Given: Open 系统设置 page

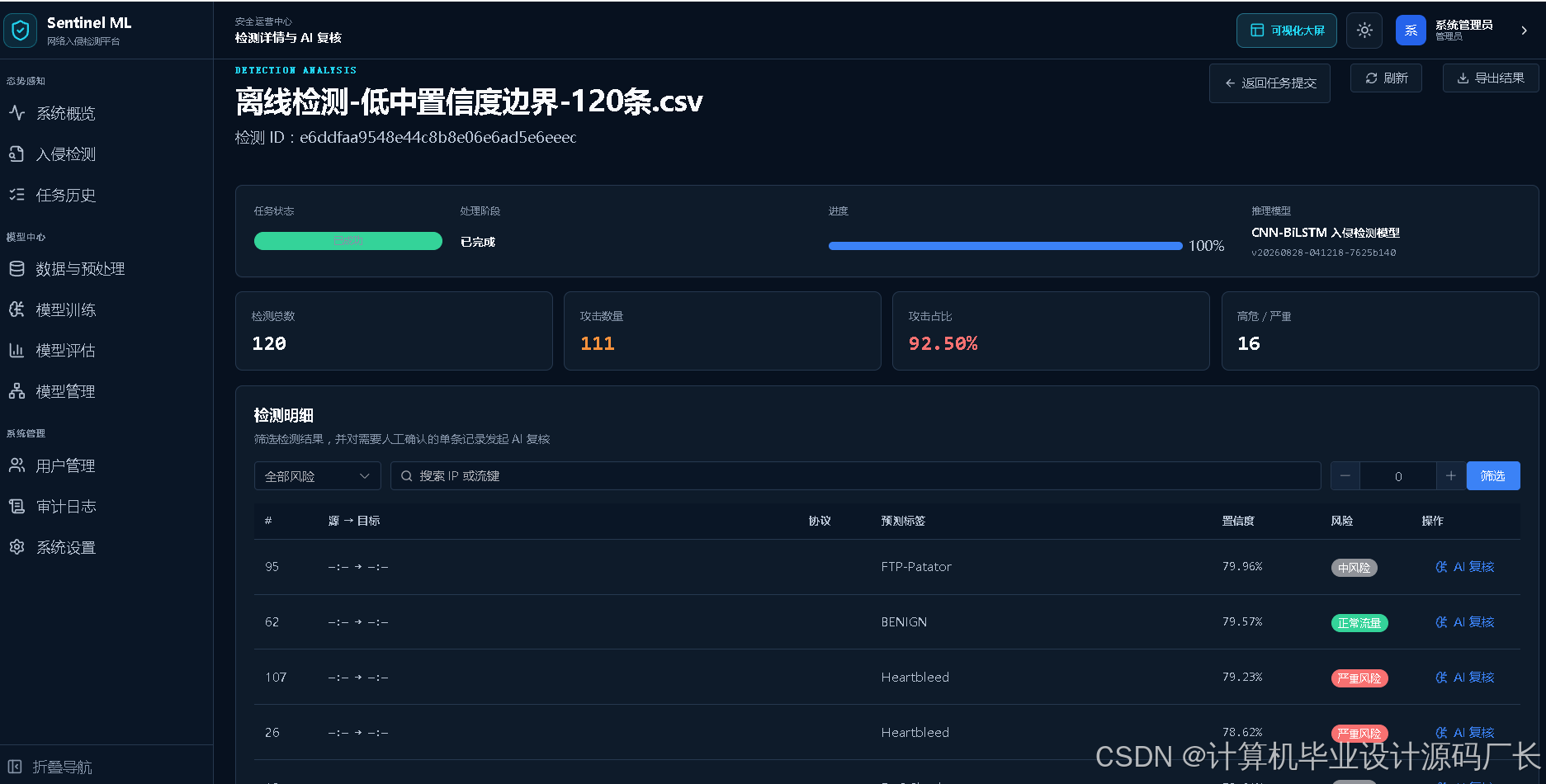Looking at the screenshot, I should pyautogui.click(x=66, y=548).
